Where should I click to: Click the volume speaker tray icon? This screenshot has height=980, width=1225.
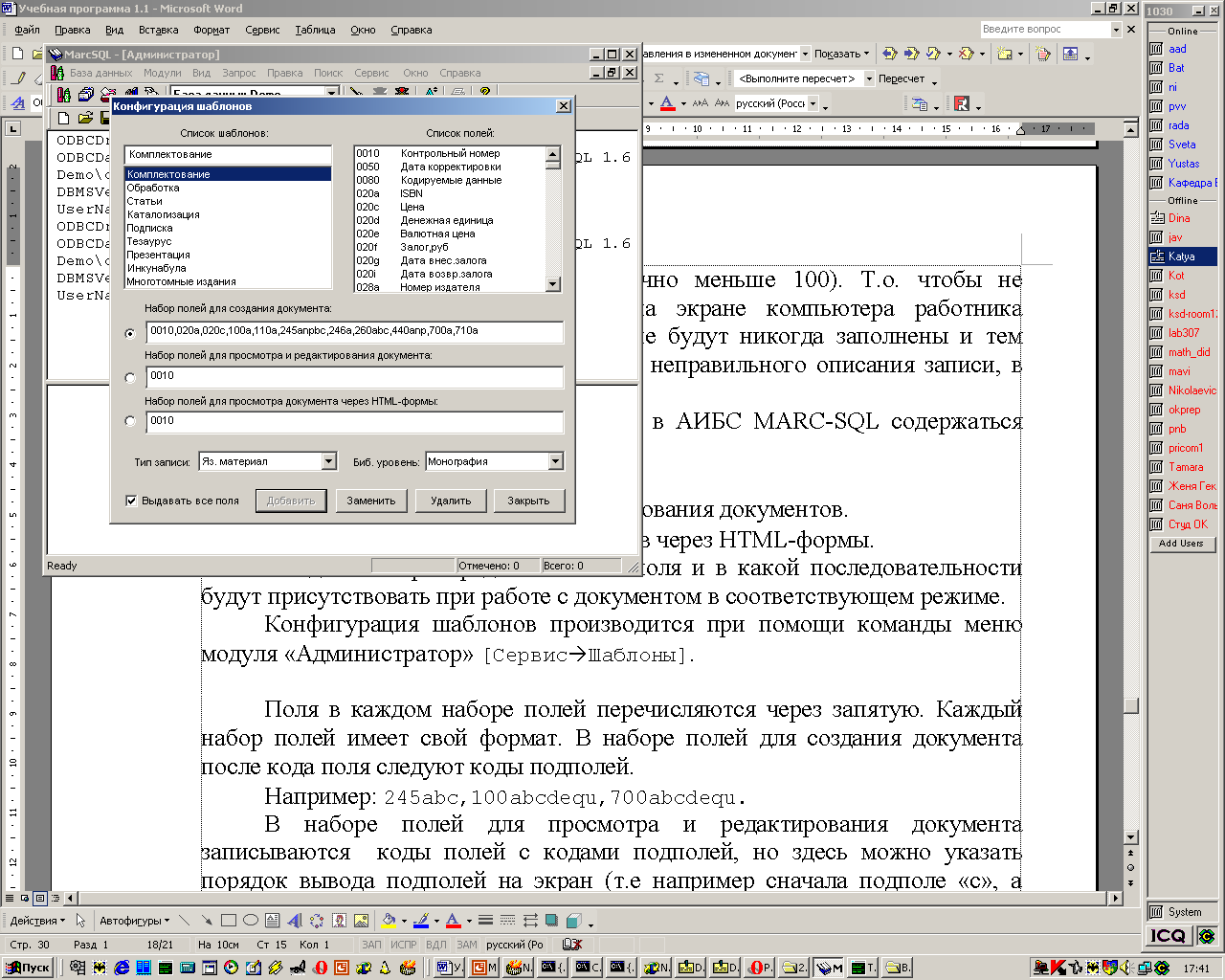coord(1125,968)
